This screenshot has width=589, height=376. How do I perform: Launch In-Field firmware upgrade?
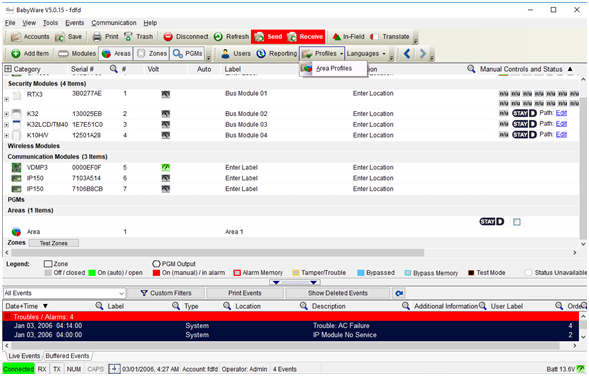coord(349,37)
